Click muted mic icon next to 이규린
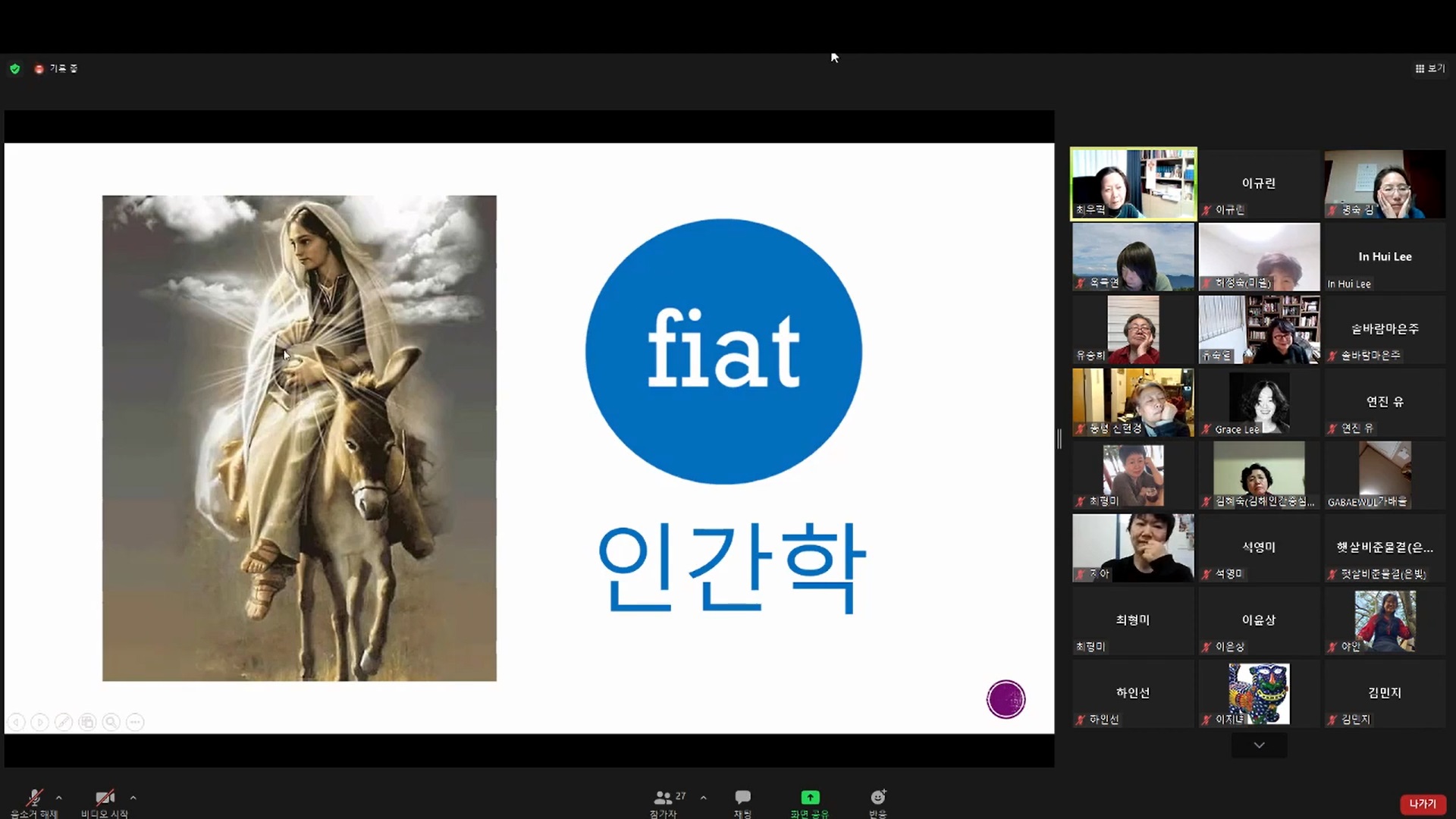The image size is (1456, 819). tap(1207, 210)
